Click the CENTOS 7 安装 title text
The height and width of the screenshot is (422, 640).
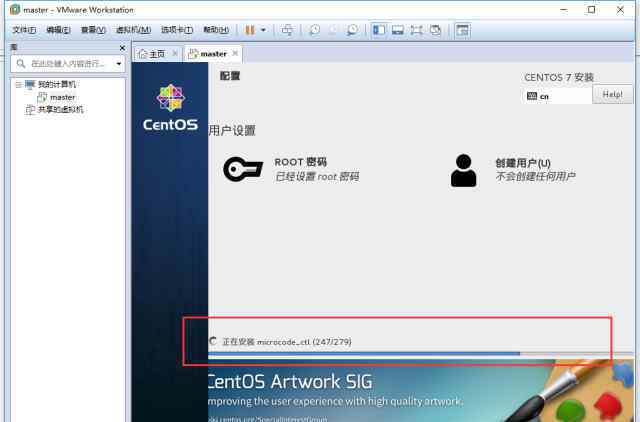[x=559, y=77]
